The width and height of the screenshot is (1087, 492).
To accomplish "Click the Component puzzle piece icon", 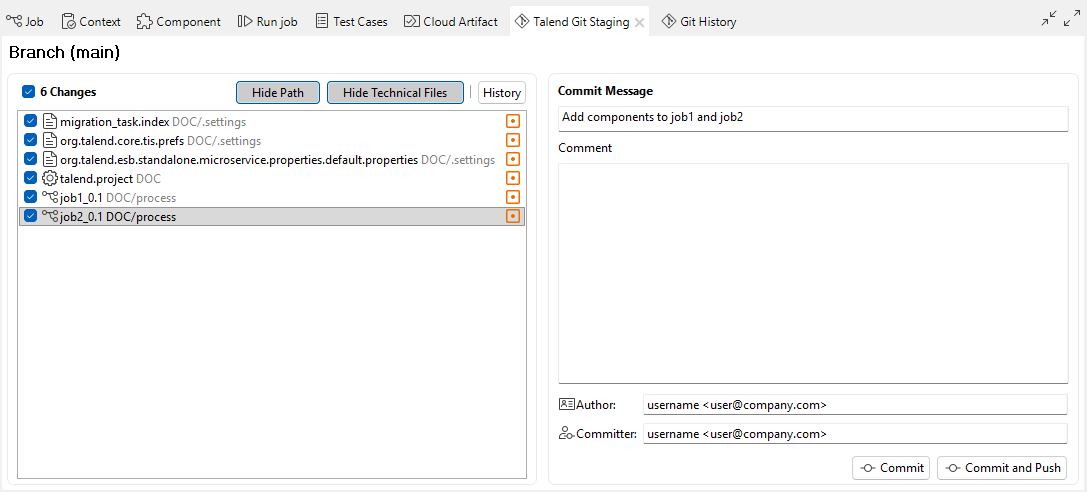I will (144, 21).
